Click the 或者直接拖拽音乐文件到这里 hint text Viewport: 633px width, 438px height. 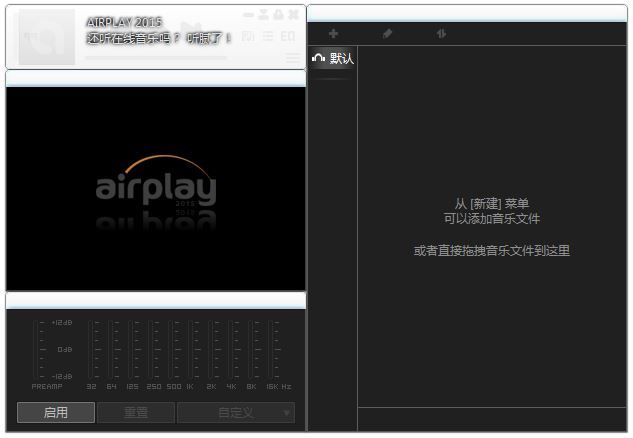click(492, 251)
